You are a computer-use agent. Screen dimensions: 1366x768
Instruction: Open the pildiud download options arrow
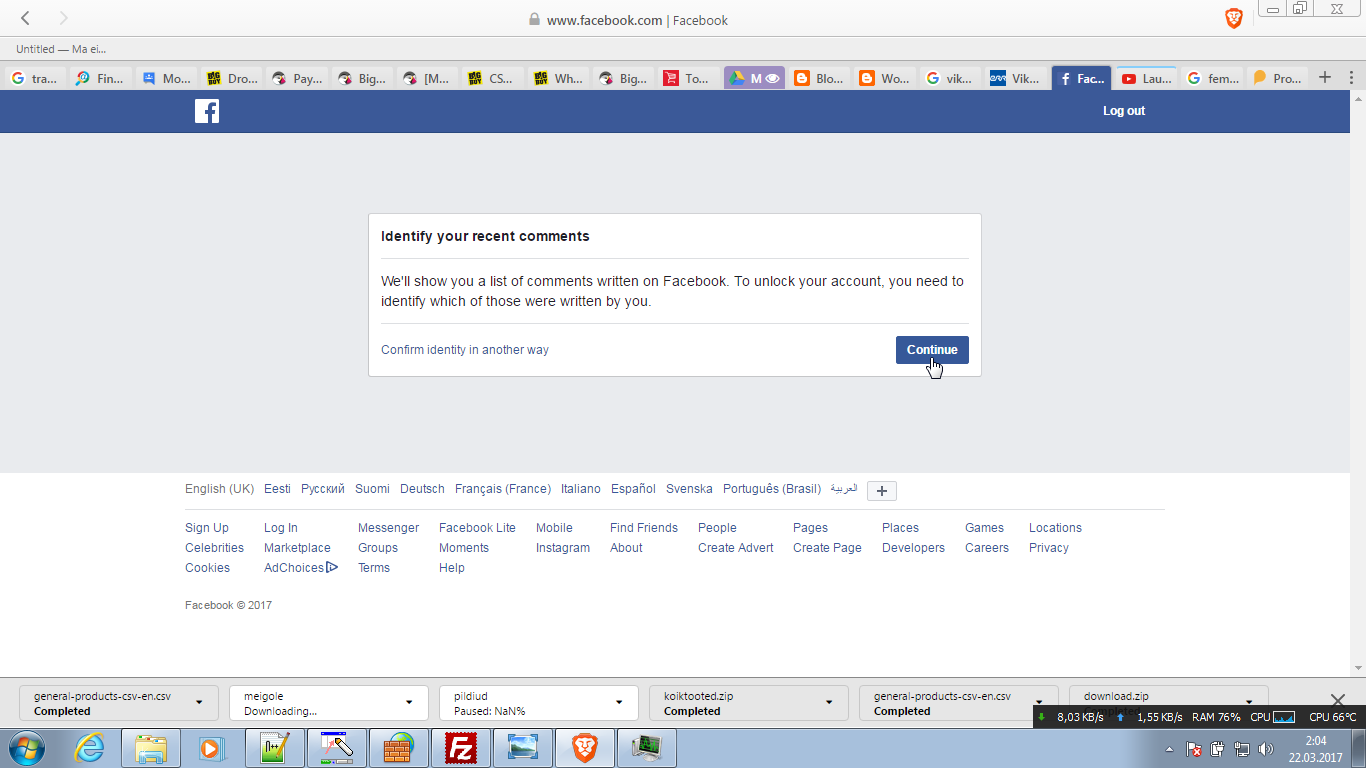[x=619, y=702]
